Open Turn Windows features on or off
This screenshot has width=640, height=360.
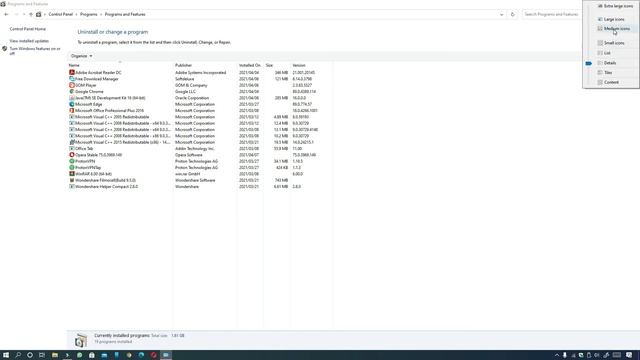pyautogui.click(x=35, y=51)
